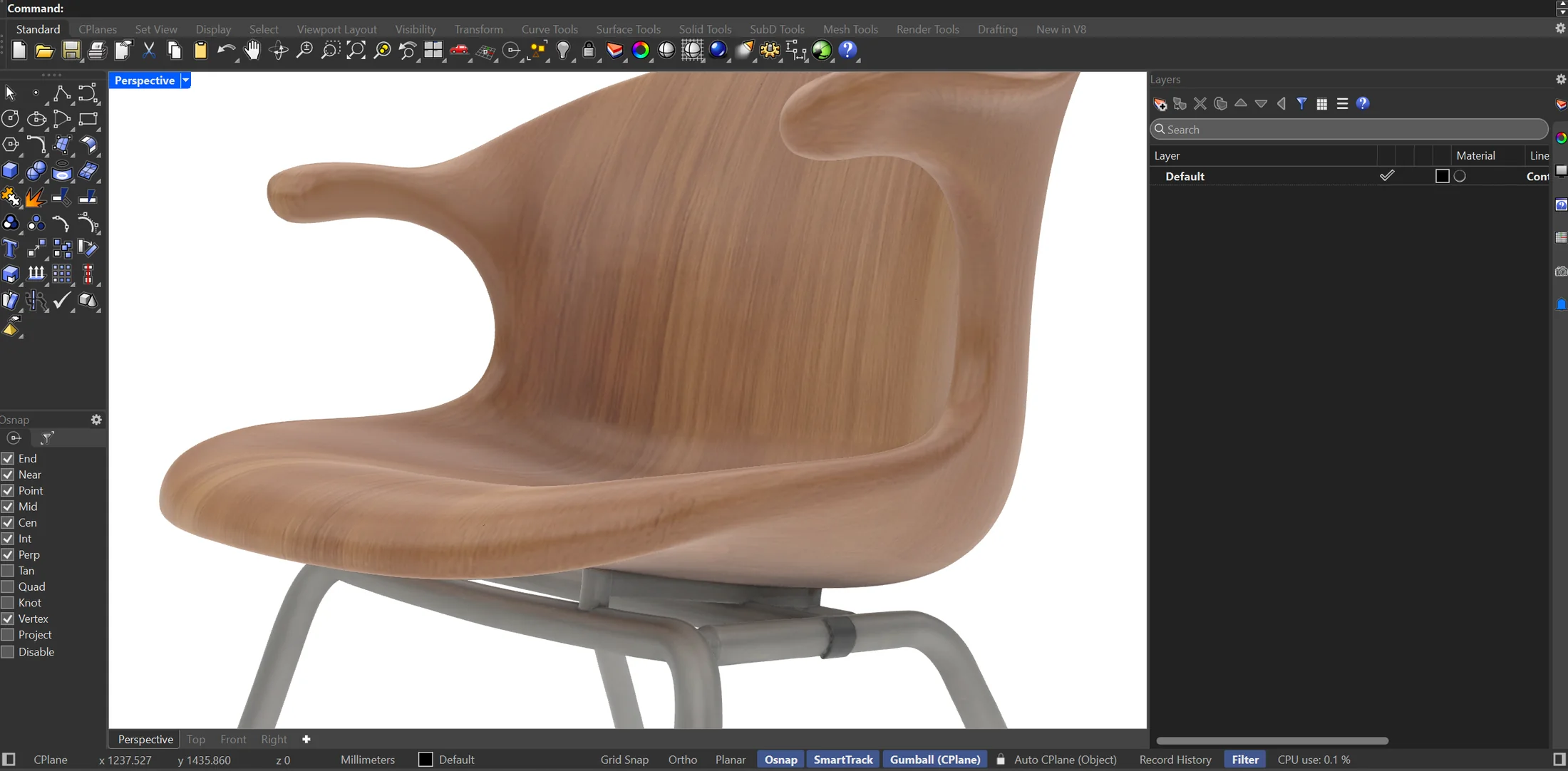Open the color wheel Object Properties icon
Viewport: 1568px width, 771px height.
click(x=641, y=51)
